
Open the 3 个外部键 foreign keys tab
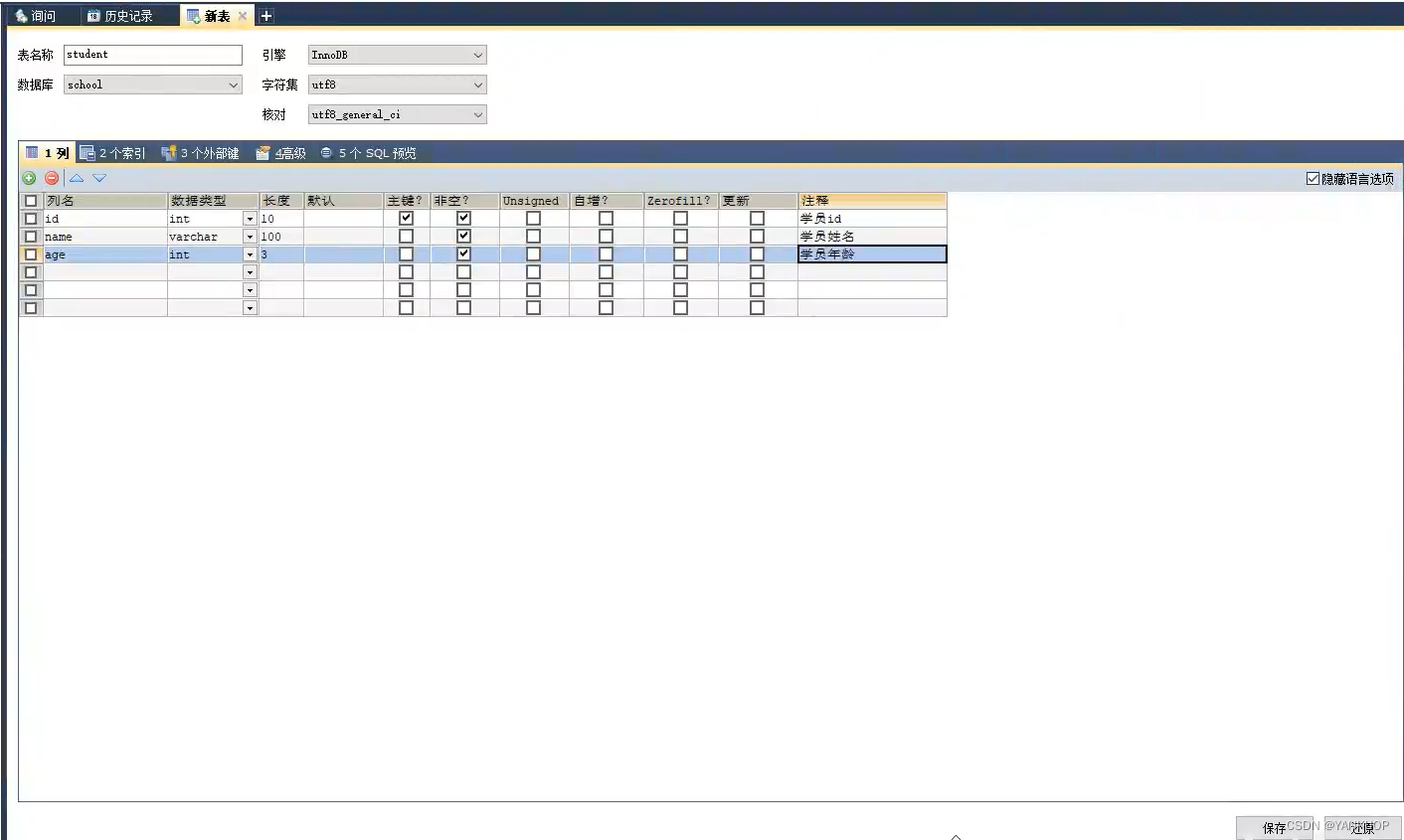tap(200, 153)
